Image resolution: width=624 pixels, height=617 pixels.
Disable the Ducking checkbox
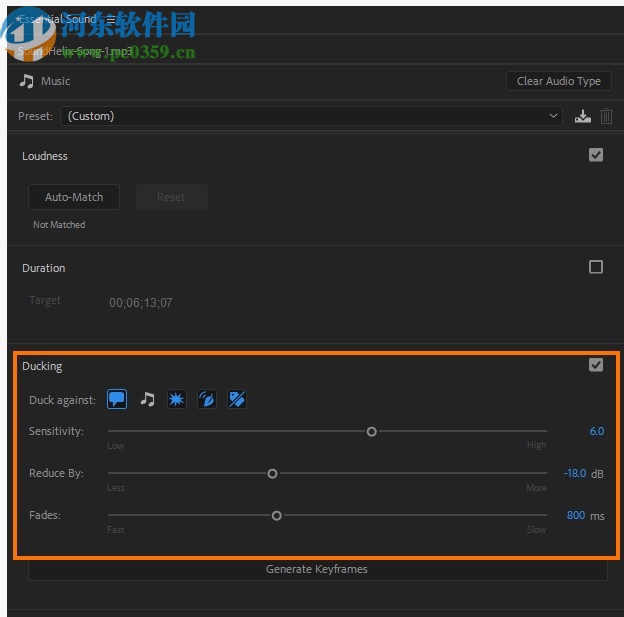(x=596, y=365)
